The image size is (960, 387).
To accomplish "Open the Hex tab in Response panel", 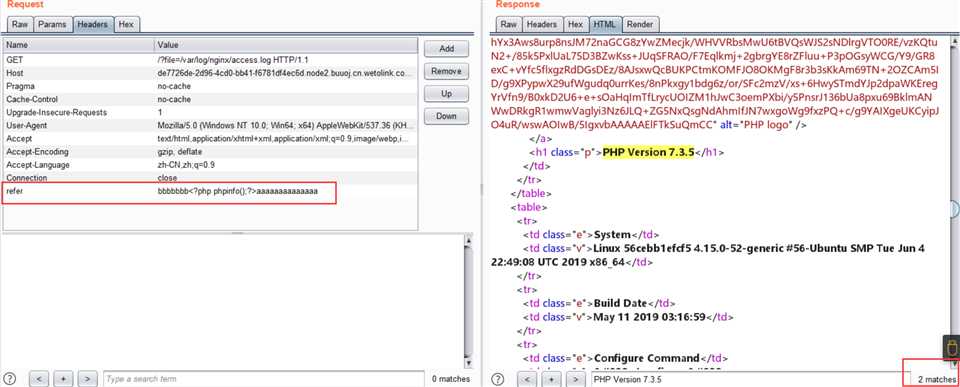I will coord(576,24).
